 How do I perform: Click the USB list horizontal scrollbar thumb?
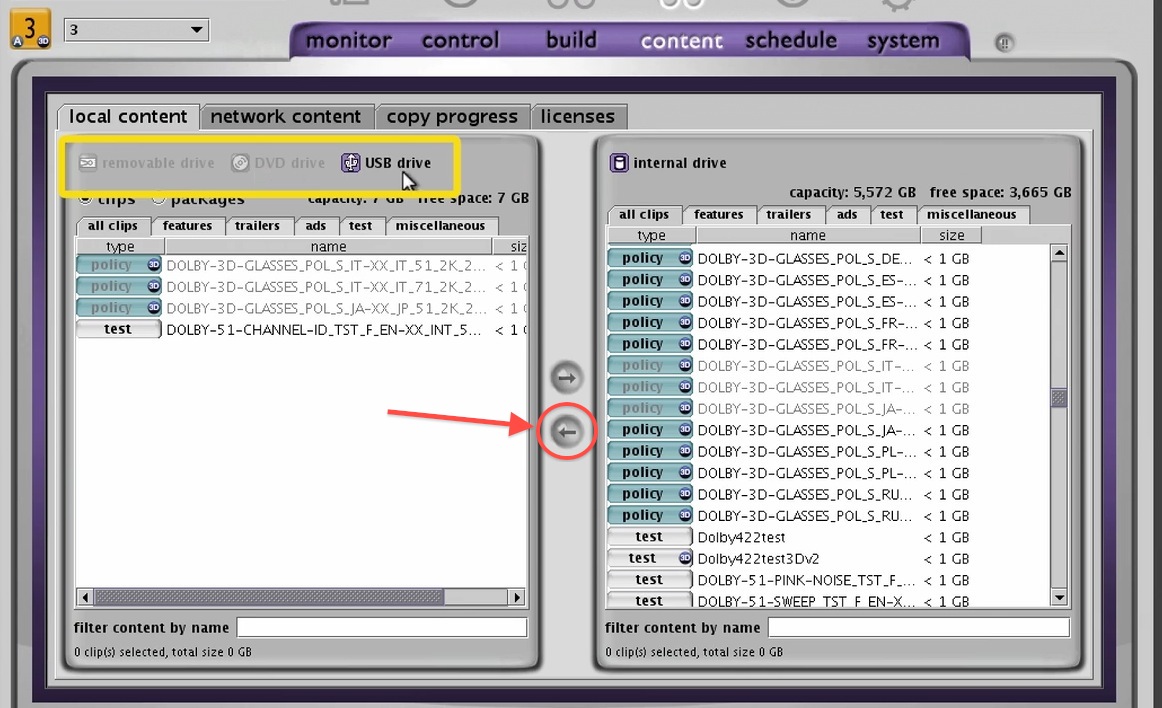click(x=270, y=597)
